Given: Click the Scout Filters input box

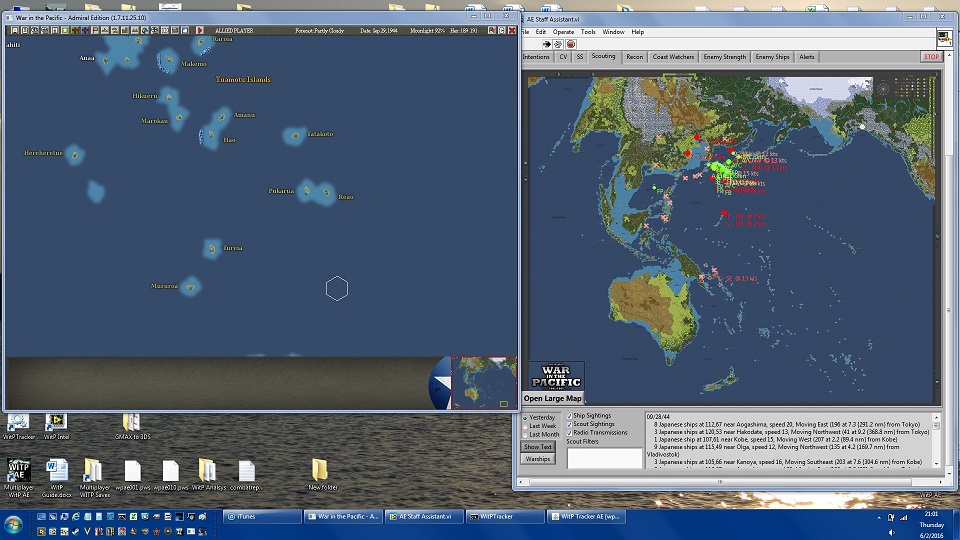Looking at the screenshot, I should pos(604,459).
